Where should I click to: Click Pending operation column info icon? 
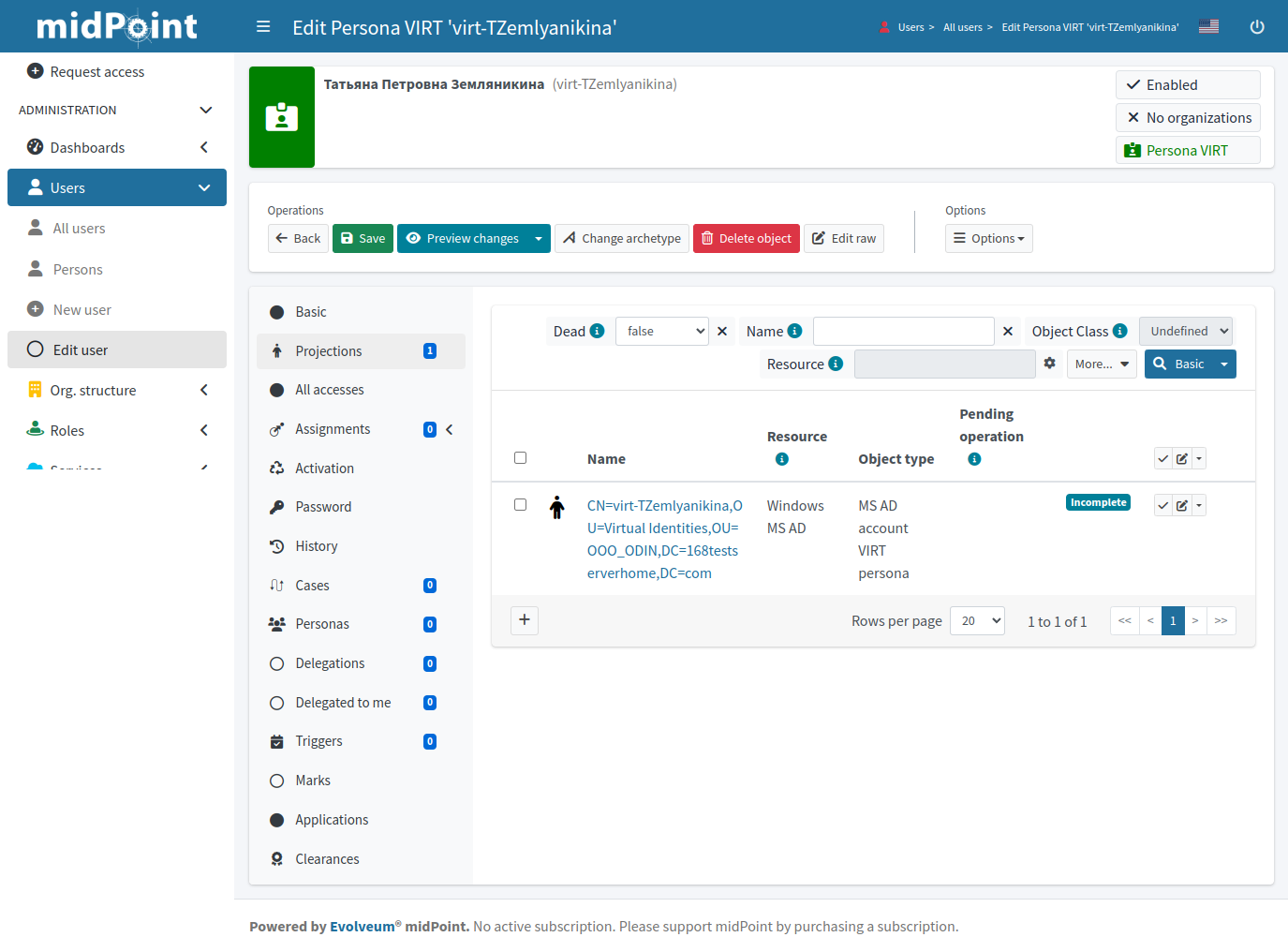tap(974, 459)
